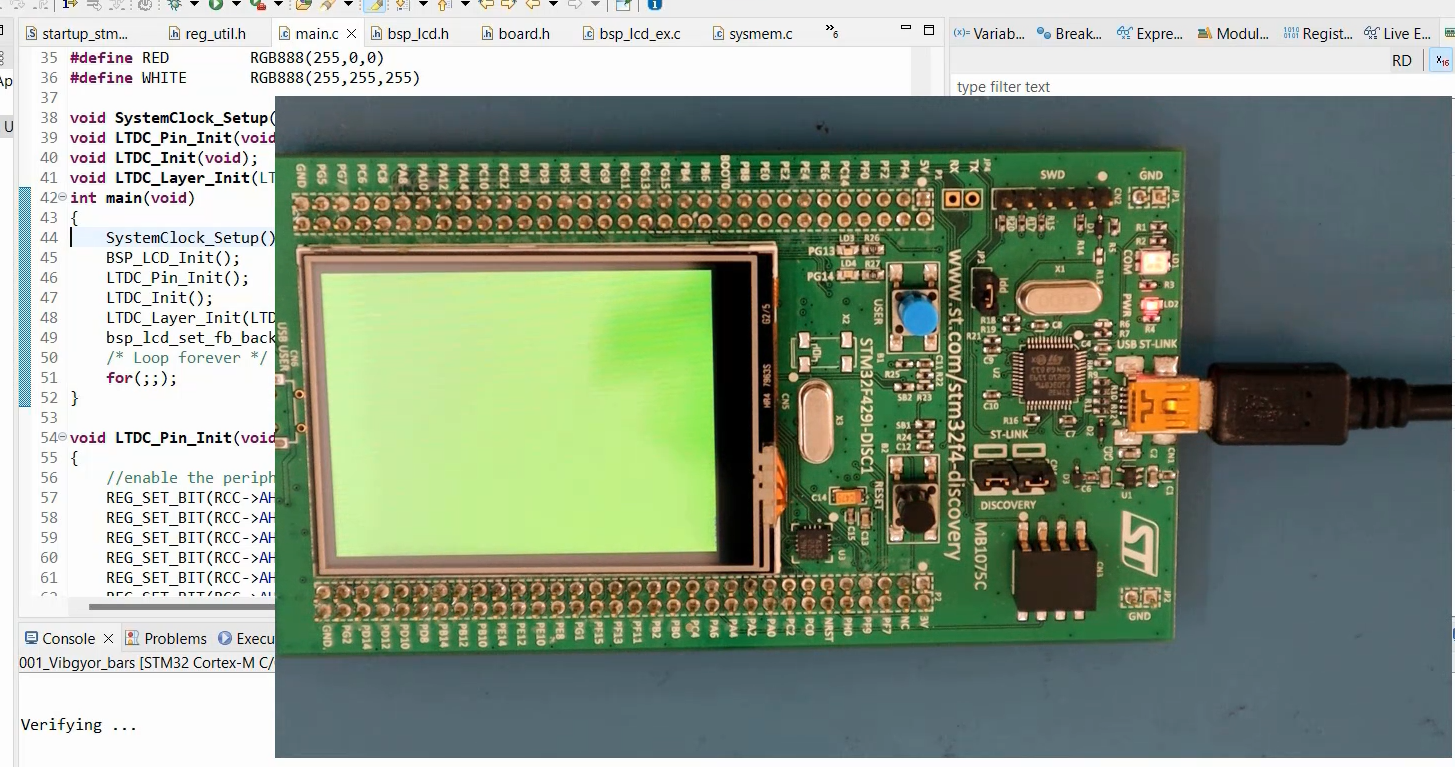Image resolution: width=1455 pixels, height=767 pixels.
Task: Click the type filter text field
Action: 1200,87
